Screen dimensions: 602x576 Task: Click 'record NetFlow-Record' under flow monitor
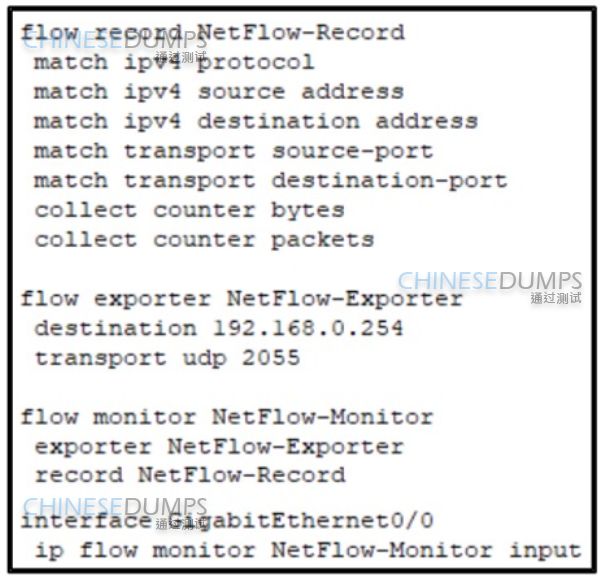pos(190,475)
